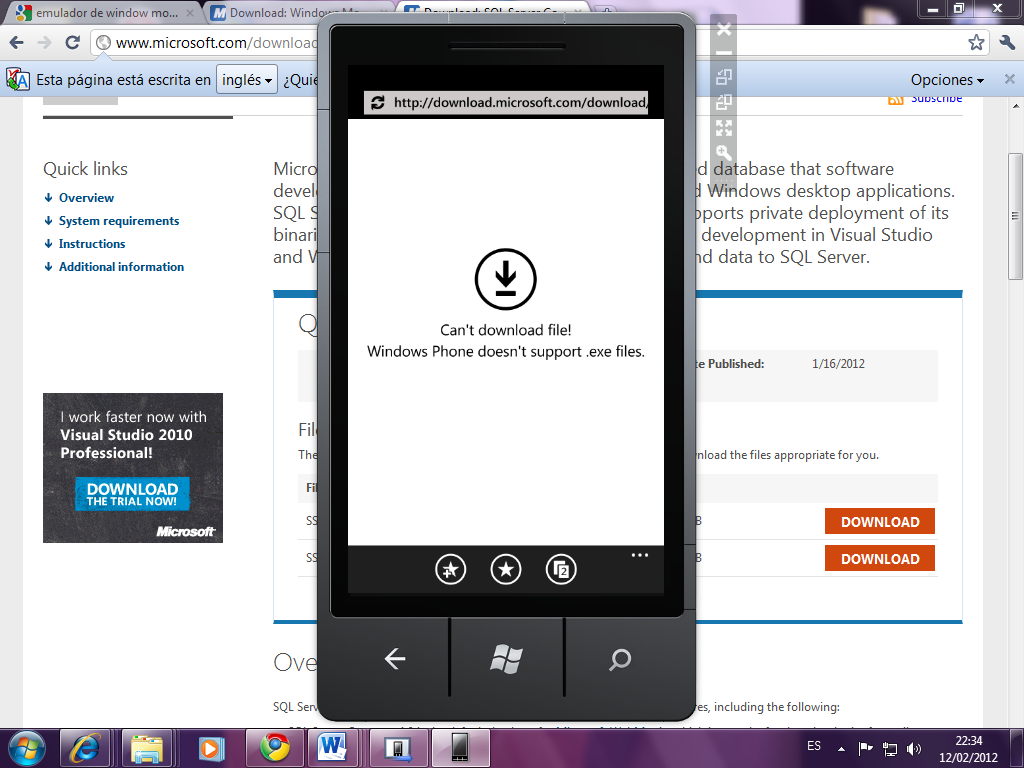This screenshot has height=768, width=1024.
Task: Open the Opciones dropdown in translate bar
Action: pyautogui.click(x=946, y=80)
